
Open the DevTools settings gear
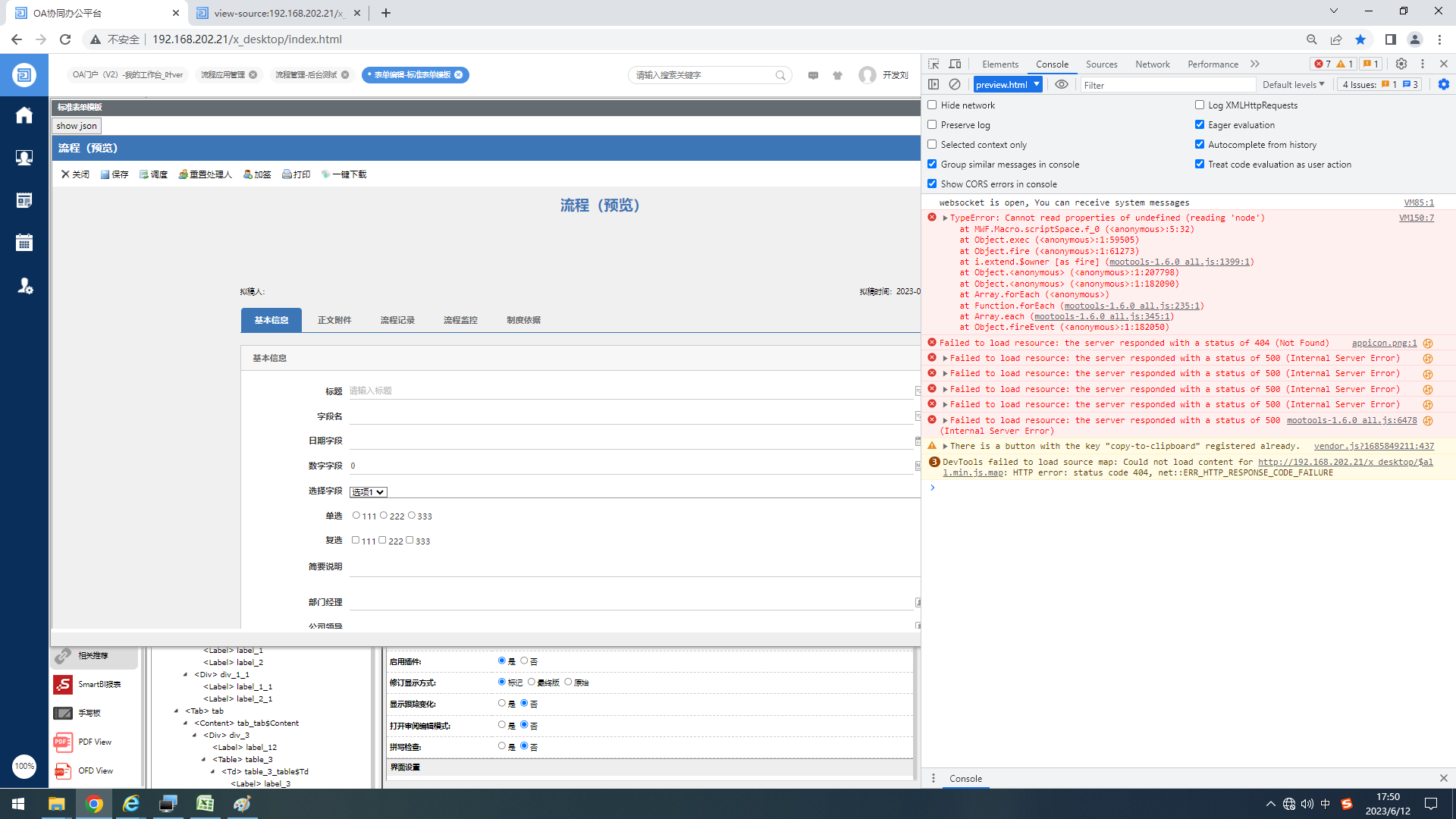[x=1401, y=64]
